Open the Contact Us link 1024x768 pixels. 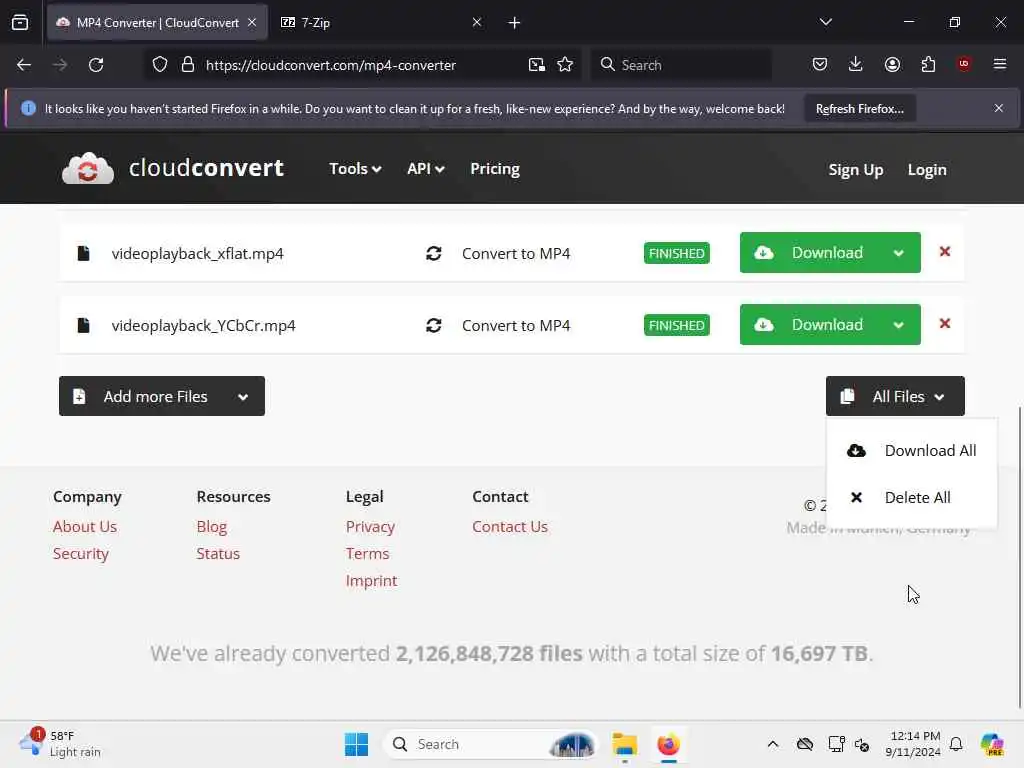pos(510,527)
